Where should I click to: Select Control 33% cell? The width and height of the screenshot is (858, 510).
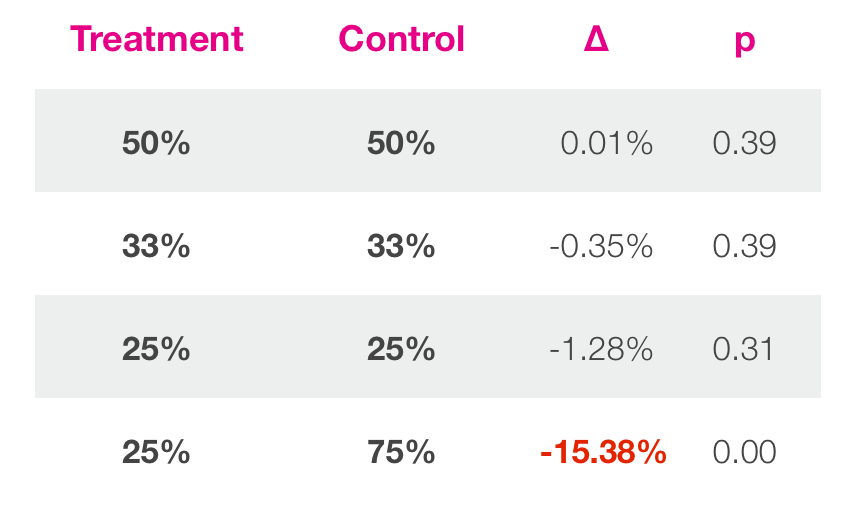[401, 246]
